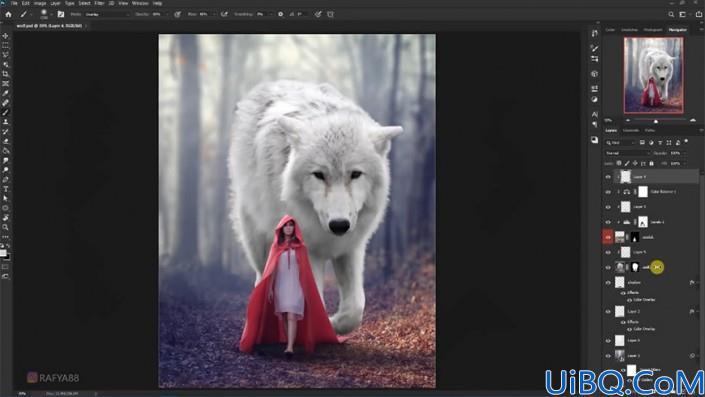Screen dimensions: 705x397
Task: Select the Crop tool
Action: point(5,74)
